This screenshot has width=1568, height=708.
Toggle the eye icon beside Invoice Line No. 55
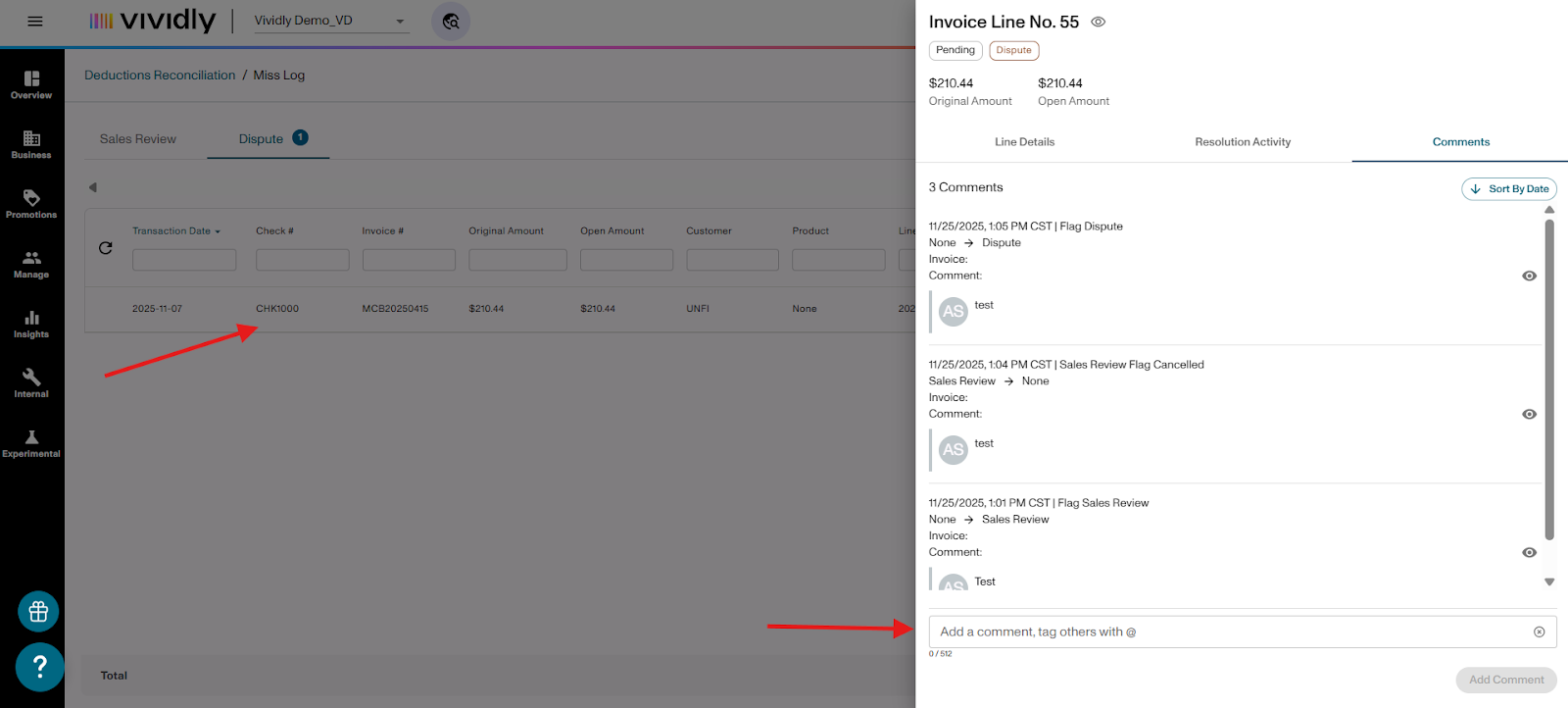coord(1098,22)
